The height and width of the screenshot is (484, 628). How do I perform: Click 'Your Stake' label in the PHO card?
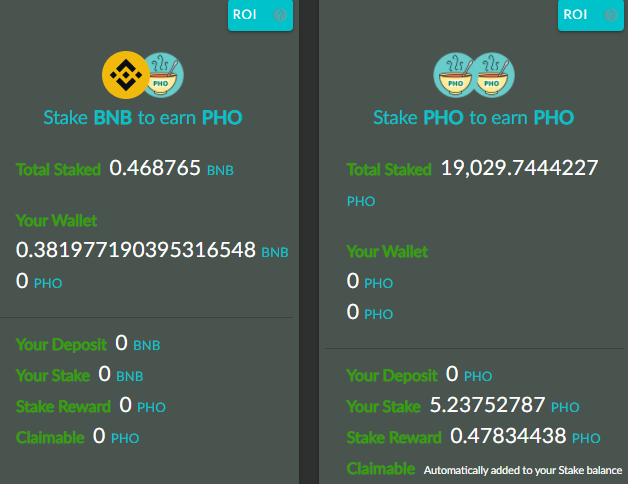click(x=384, y=407)
